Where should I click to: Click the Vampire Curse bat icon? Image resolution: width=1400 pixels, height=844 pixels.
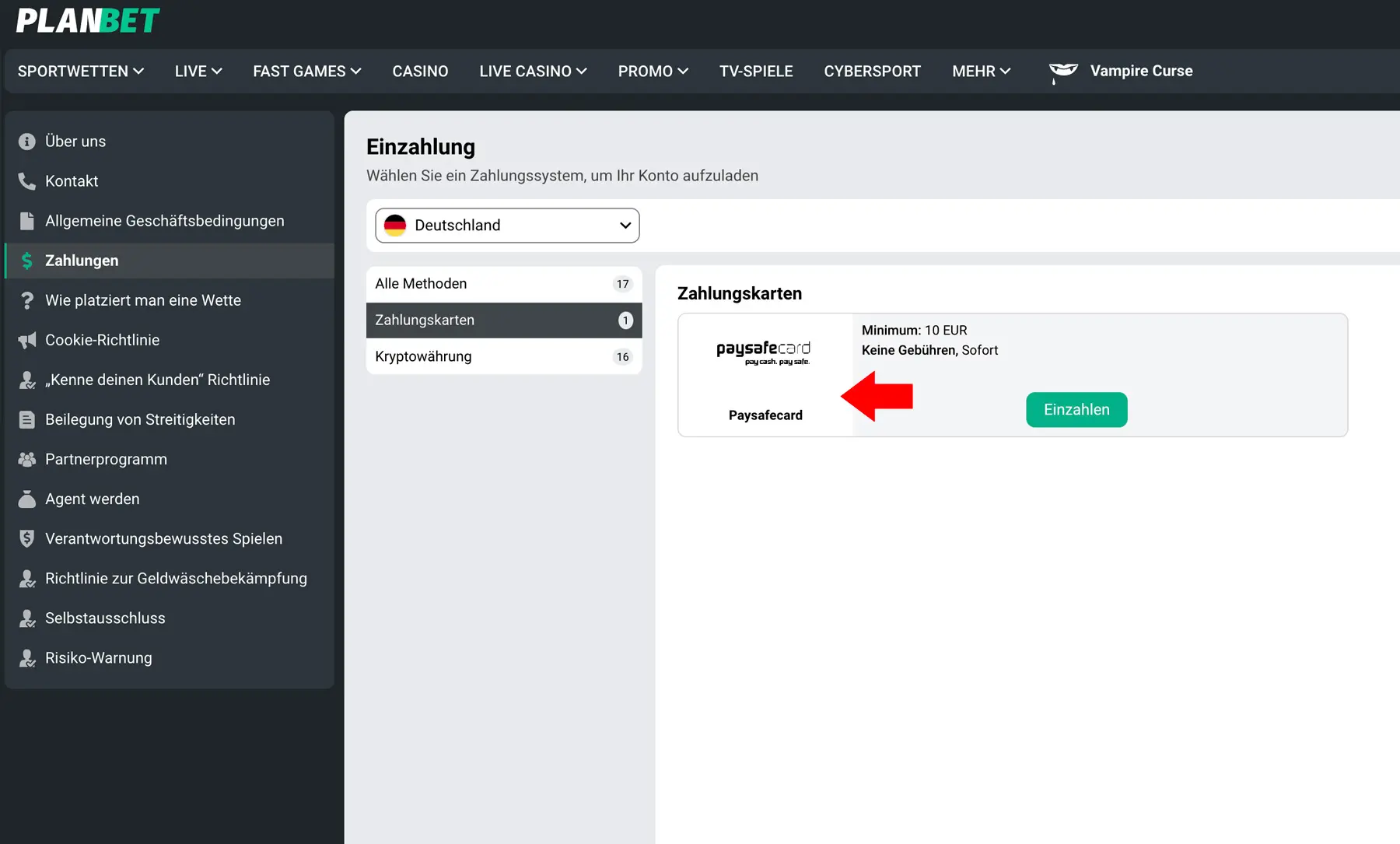[x=1062, y=71]
